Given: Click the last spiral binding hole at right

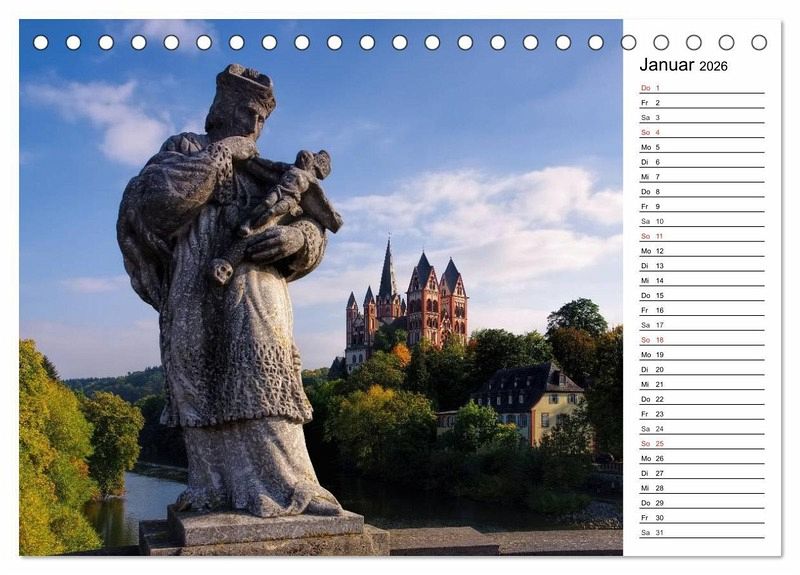Looking at the screenshot, I should 759,42.
